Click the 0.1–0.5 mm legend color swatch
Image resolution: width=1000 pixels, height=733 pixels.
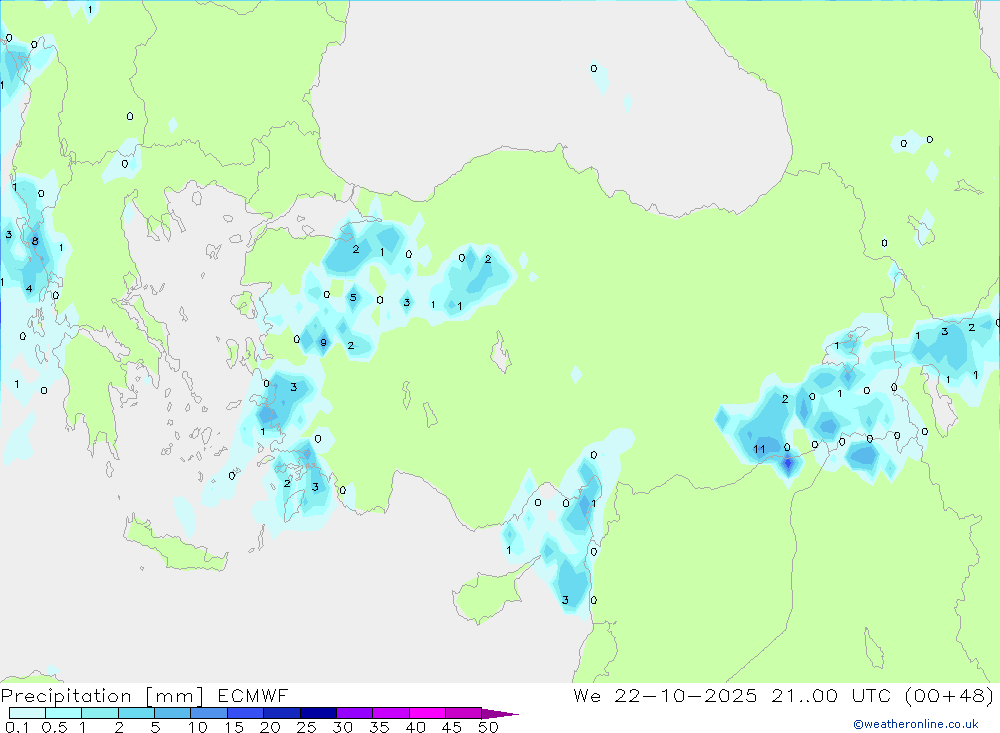pos(27,713)
